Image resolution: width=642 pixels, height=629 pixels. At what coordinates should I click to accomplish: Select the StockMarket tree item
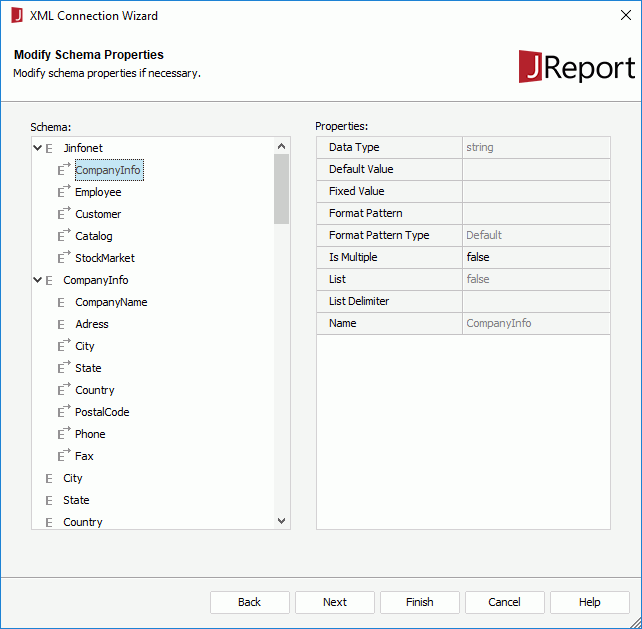tap(105, 258)
